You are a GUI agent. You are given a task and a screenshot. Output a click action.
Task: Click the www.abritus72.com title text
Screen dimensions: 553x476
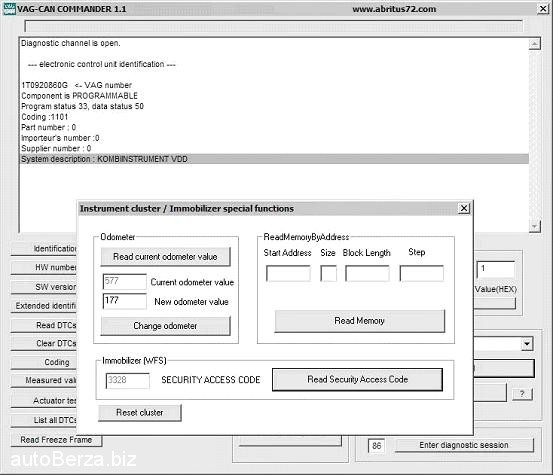point(394,9)
